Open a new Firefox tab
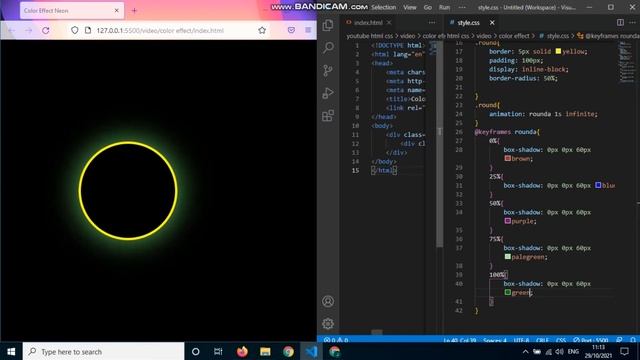This screenshot has height=360, width=640. pos(134,11)
